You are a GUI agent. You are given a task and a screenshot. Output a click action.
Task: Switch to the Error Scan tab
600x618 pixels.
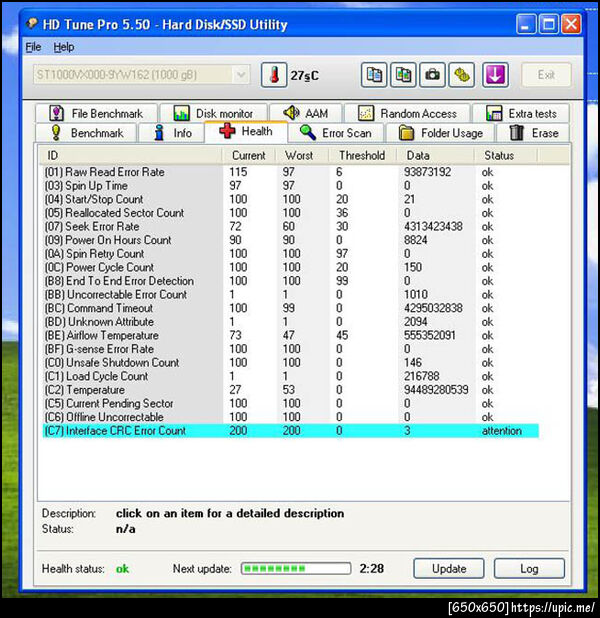pos(336,133)
